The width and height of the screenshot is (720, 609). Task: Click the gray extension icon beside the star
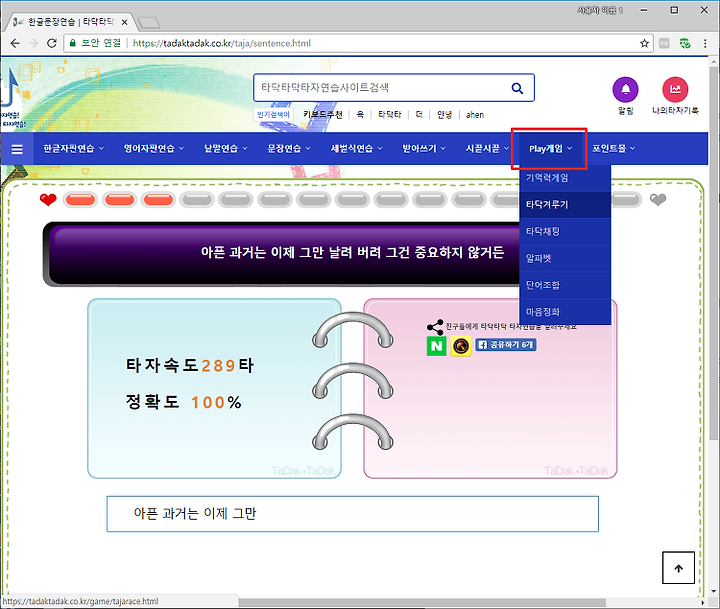(664, 43)
